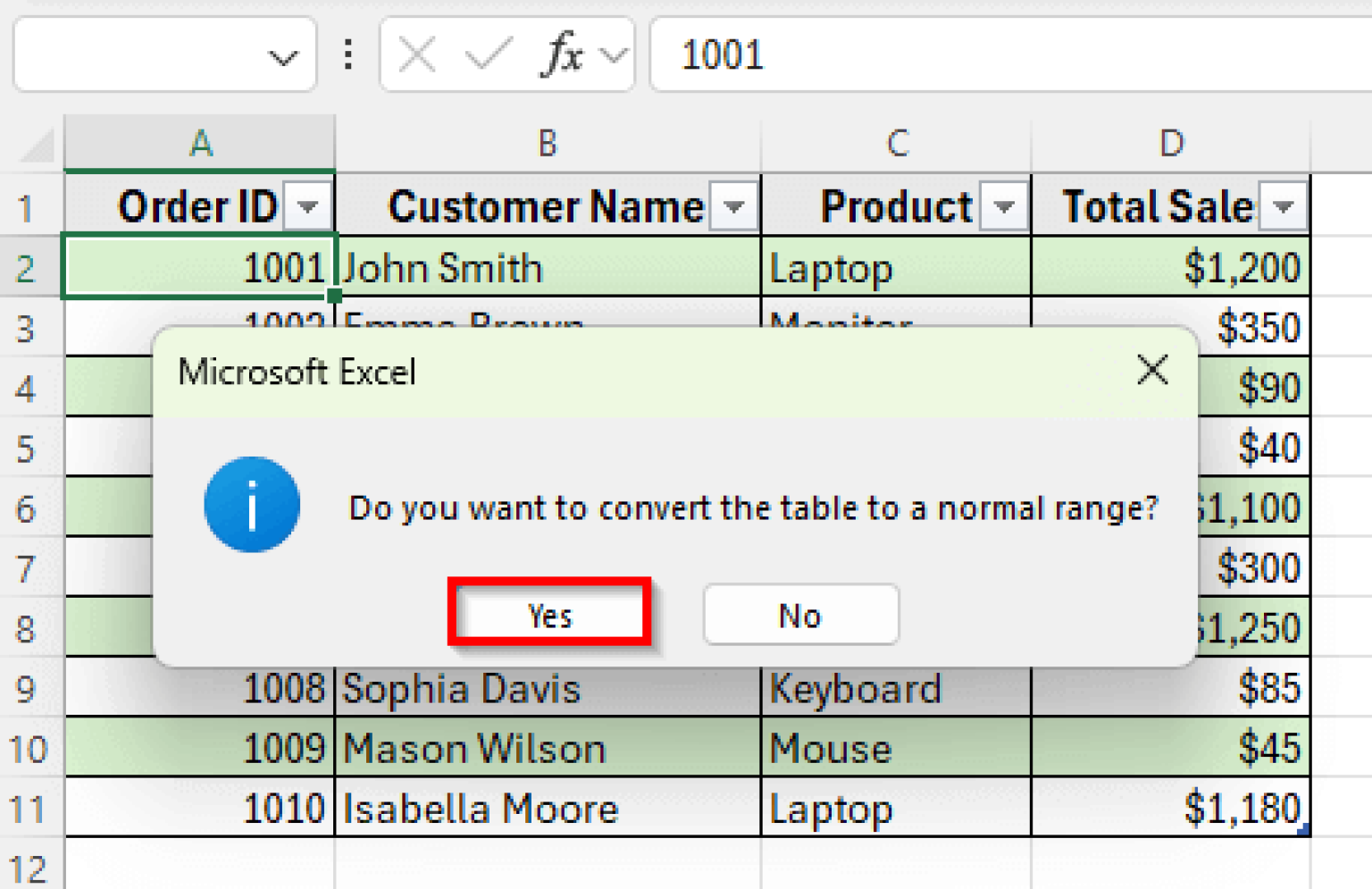1372x889 pixels.
Task: Dismiss the Microsoft Excel dialog with its X
Action: coord(1153,370)
